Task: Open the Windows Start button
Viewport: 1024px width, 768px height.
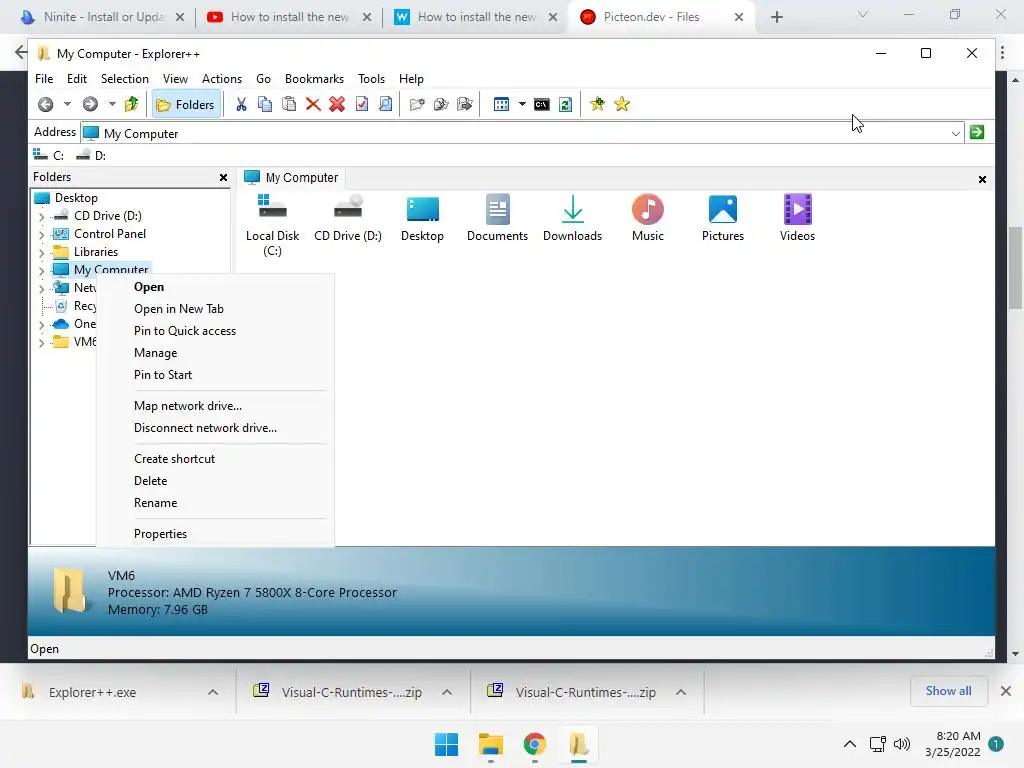Action: pos(447,744)
